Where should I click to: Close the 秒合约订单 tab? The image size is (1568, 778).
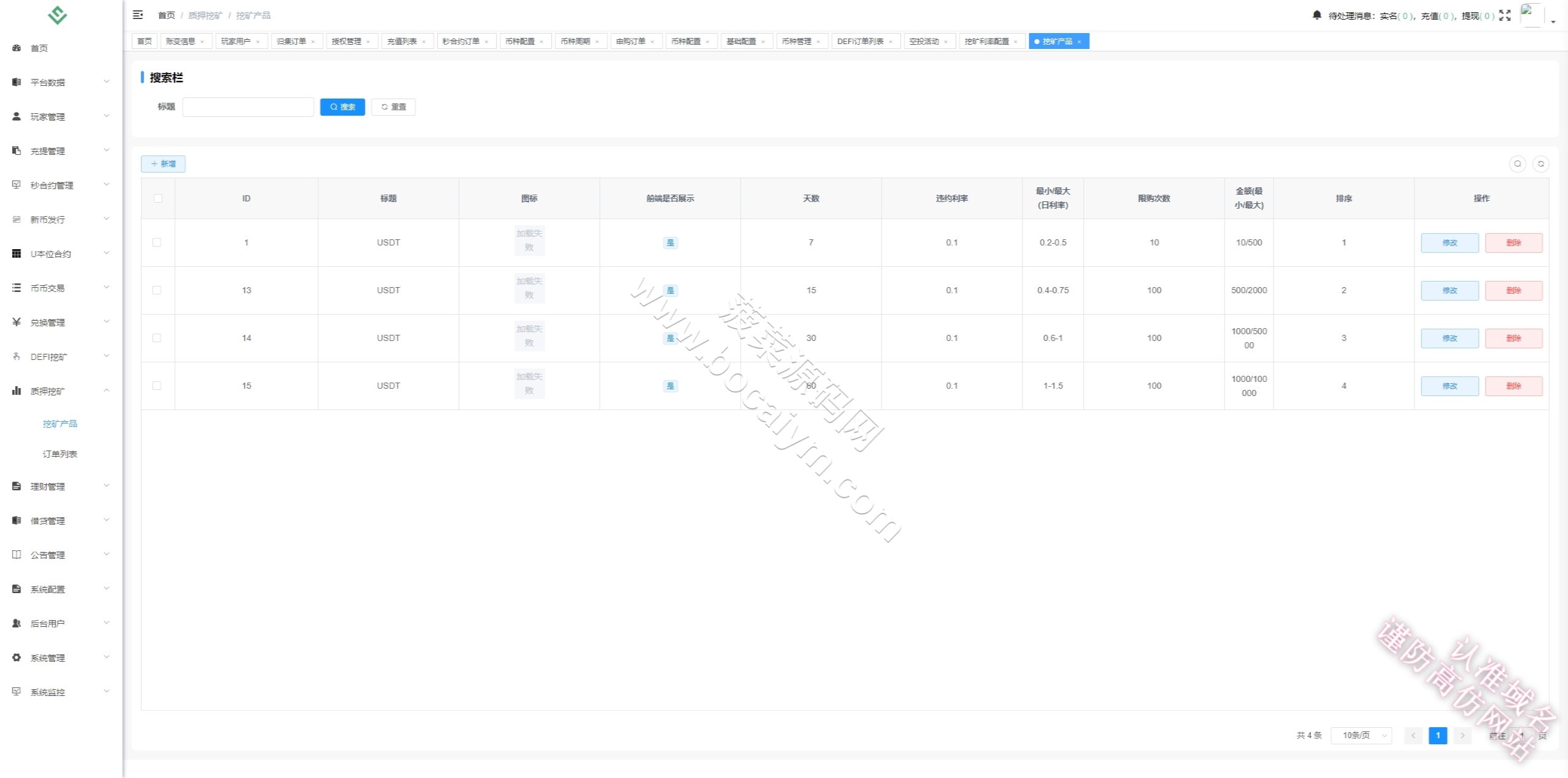[x=486, y=42]
